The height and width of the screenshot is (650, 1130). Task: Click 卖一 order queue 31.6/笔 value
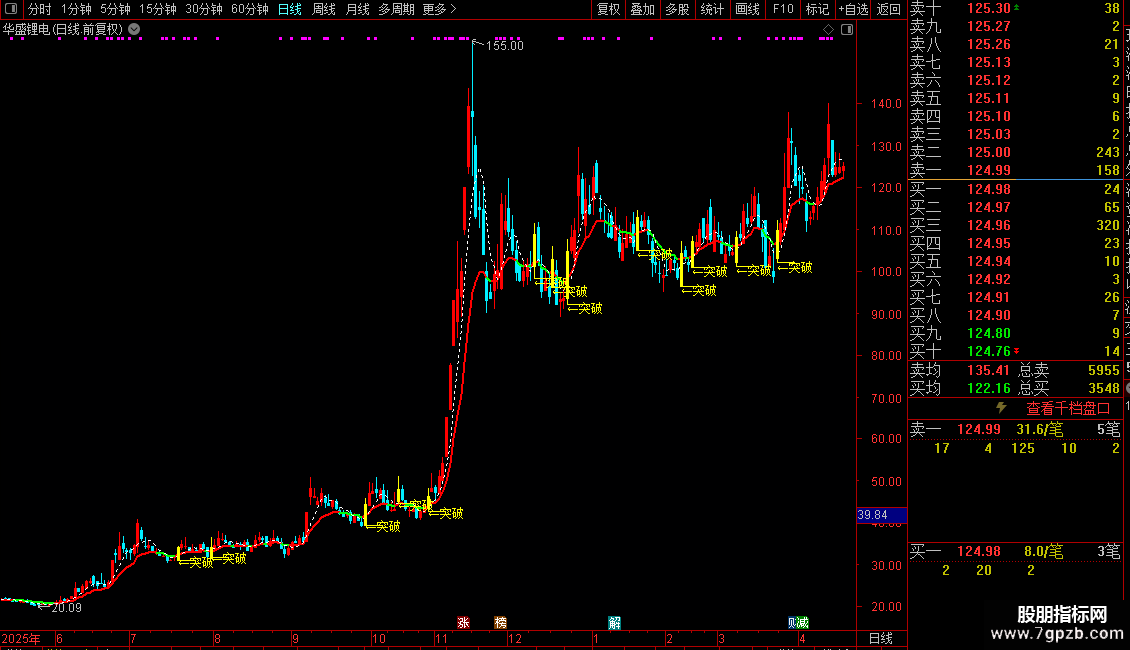coord(1039,429)
